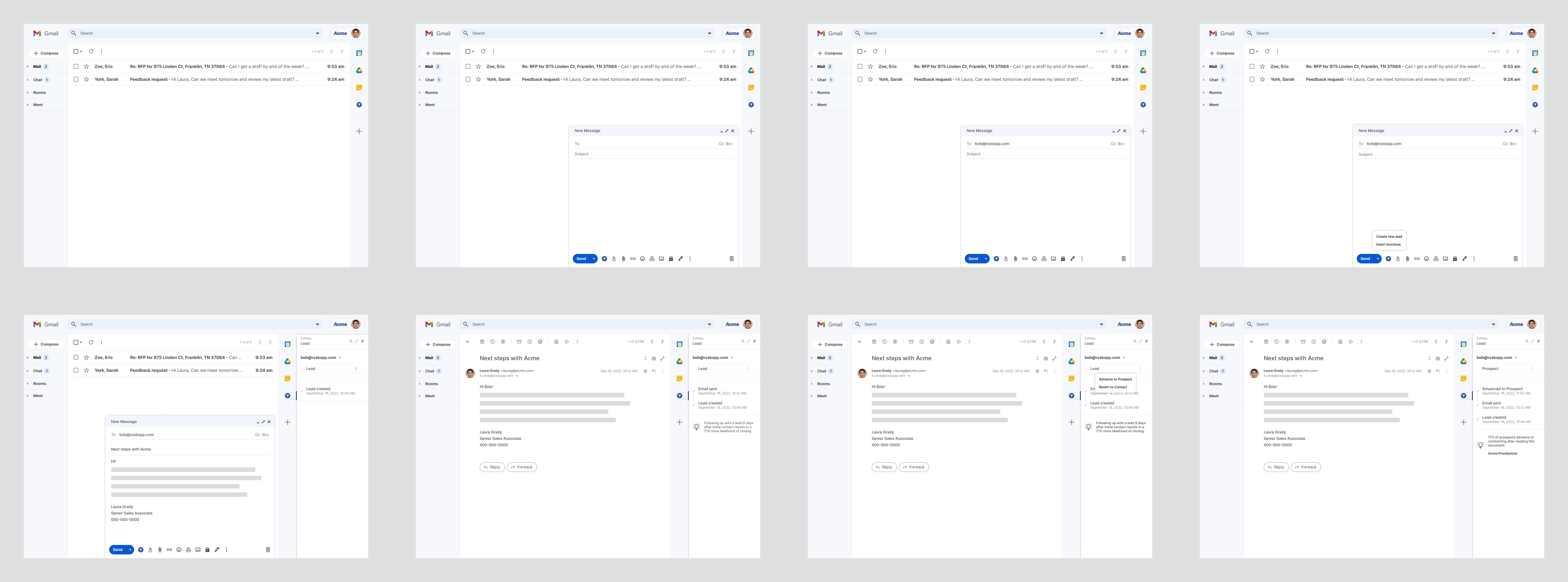Expand Rooms section in 'Hi!' draft mockup
The image size is (1568, 582).
point(28,384)
